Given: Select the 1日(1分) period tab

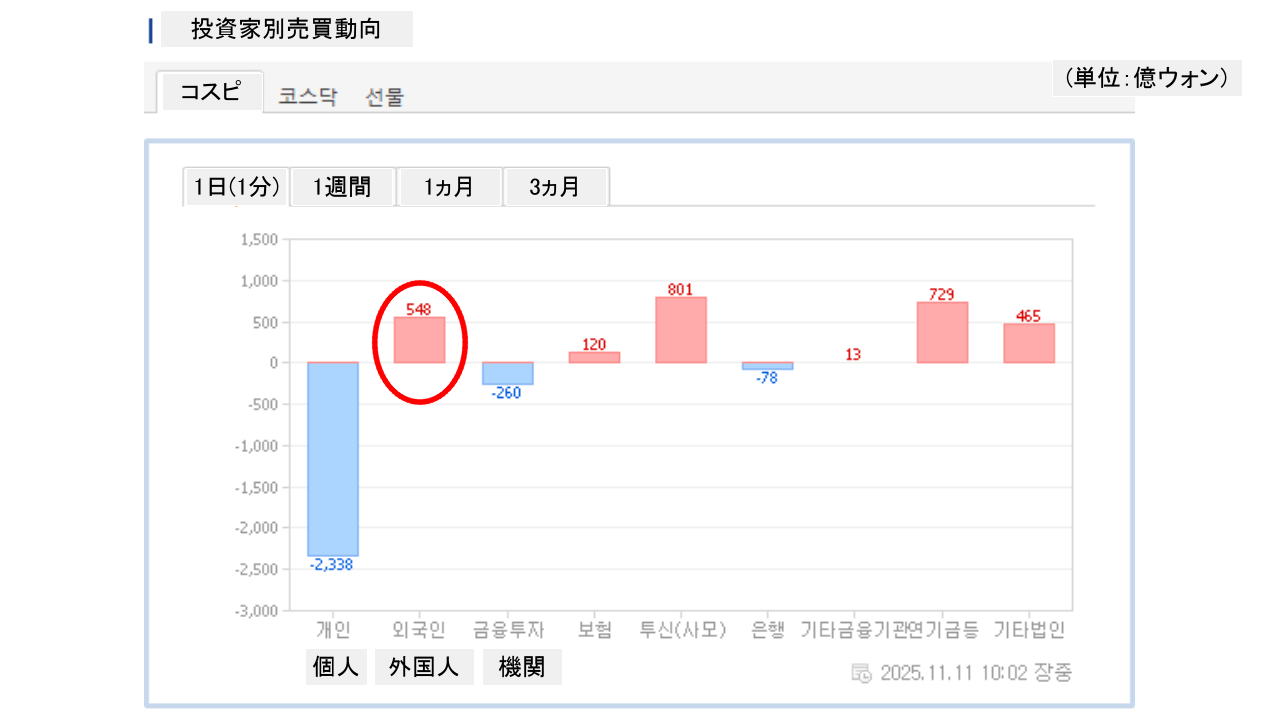Looking at the screenshot, I should pos(236,187).
